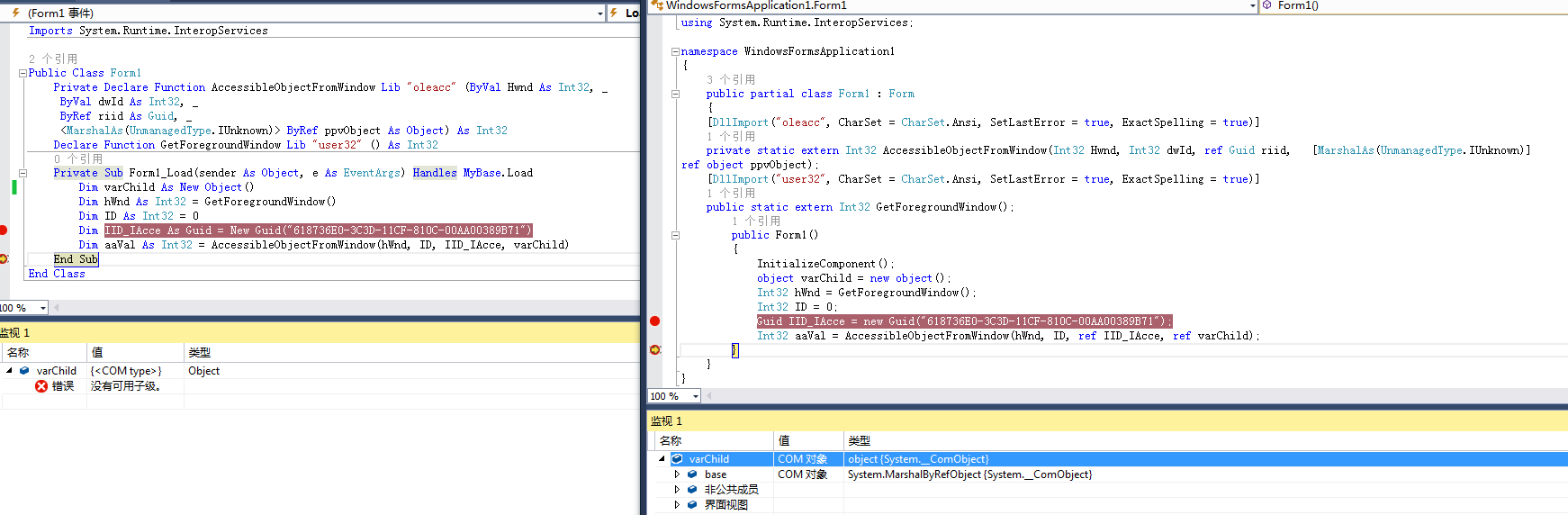
Task: Click the varChild object icon in right watch
Action: coord(677,459)
